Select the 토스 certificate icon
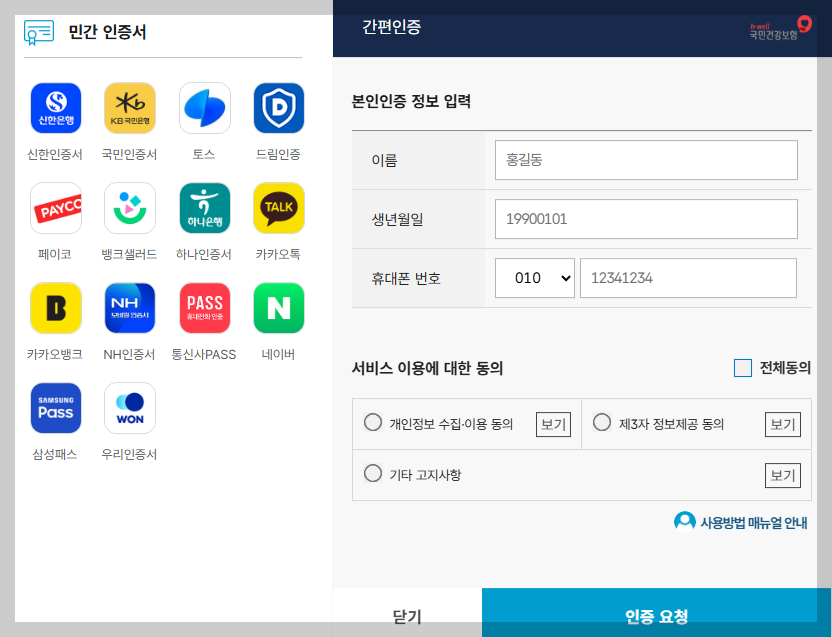832x637 pixels. pyautogui.click(x=205, y=108)
